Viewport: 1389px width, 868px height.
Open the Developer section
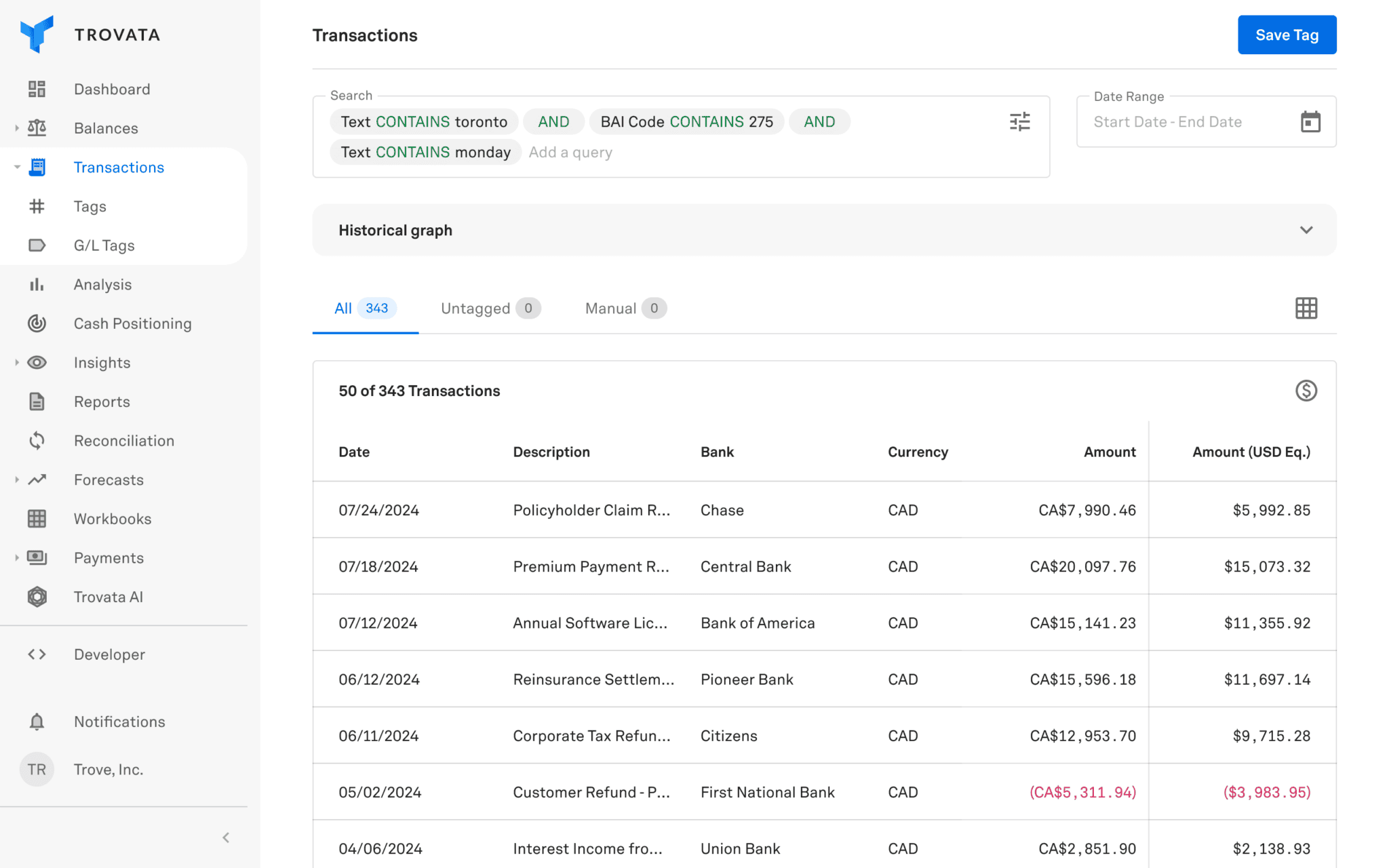(109, 654)
